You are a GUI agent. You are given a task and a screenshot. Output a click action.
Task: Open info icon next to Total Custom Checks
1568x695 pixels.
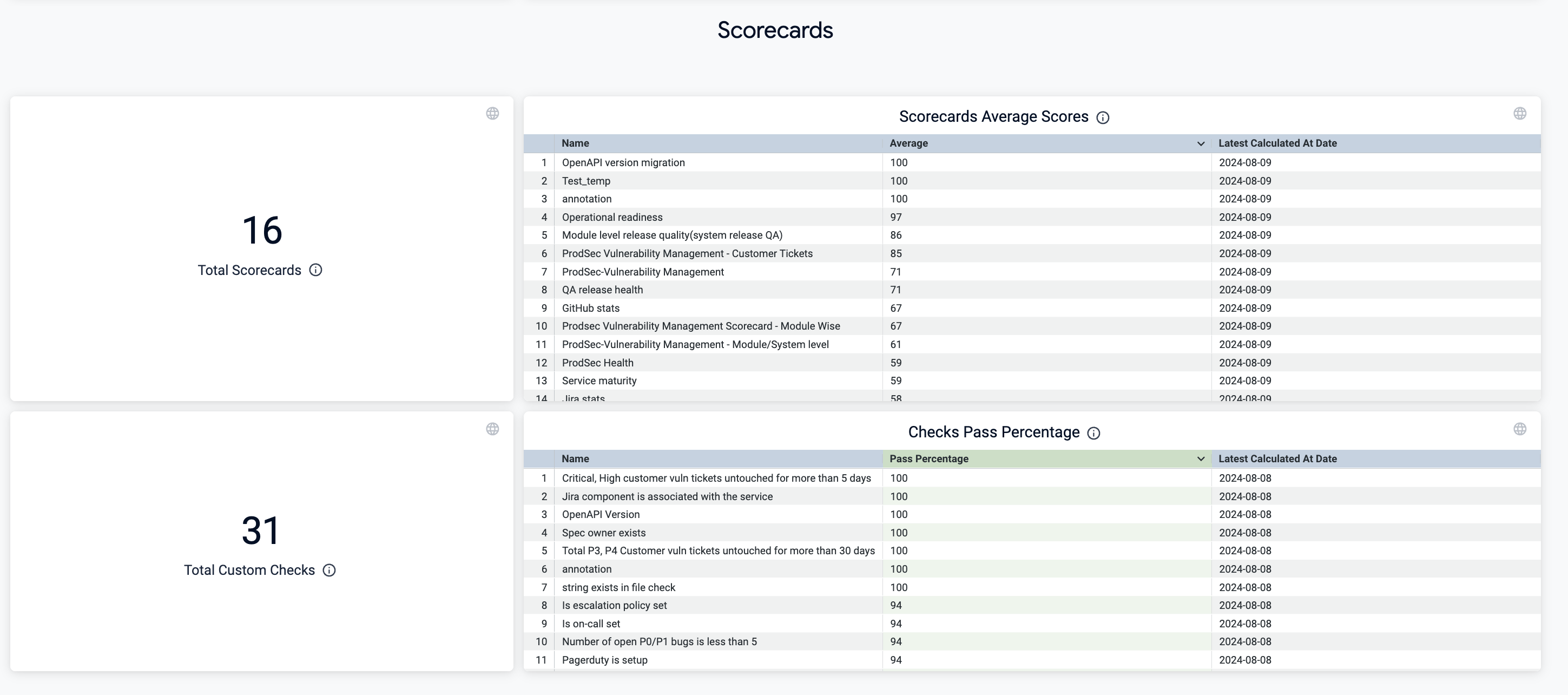tap(330, 570)
